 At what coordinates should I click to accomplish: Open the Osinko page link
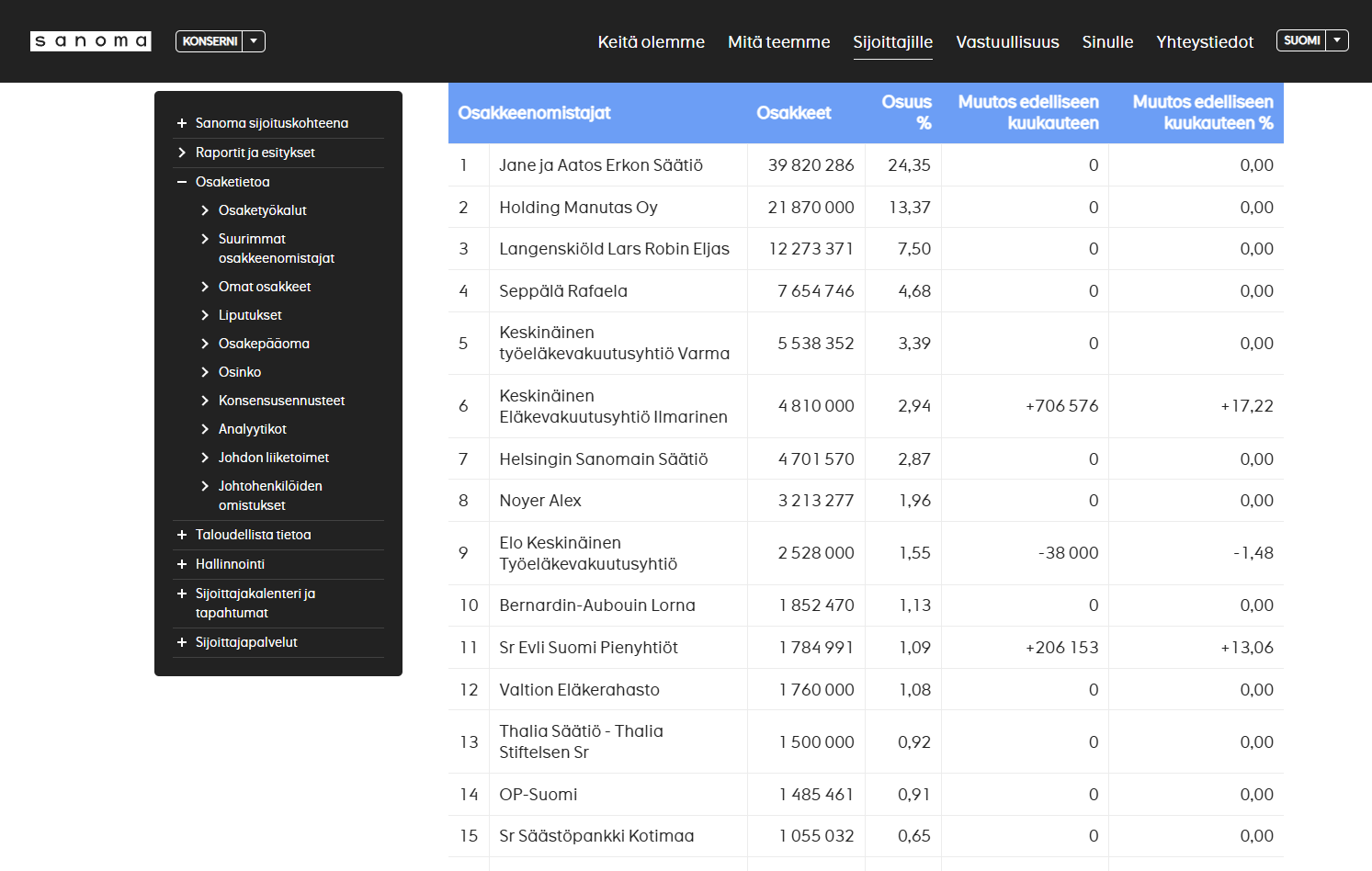coord(240,372)
